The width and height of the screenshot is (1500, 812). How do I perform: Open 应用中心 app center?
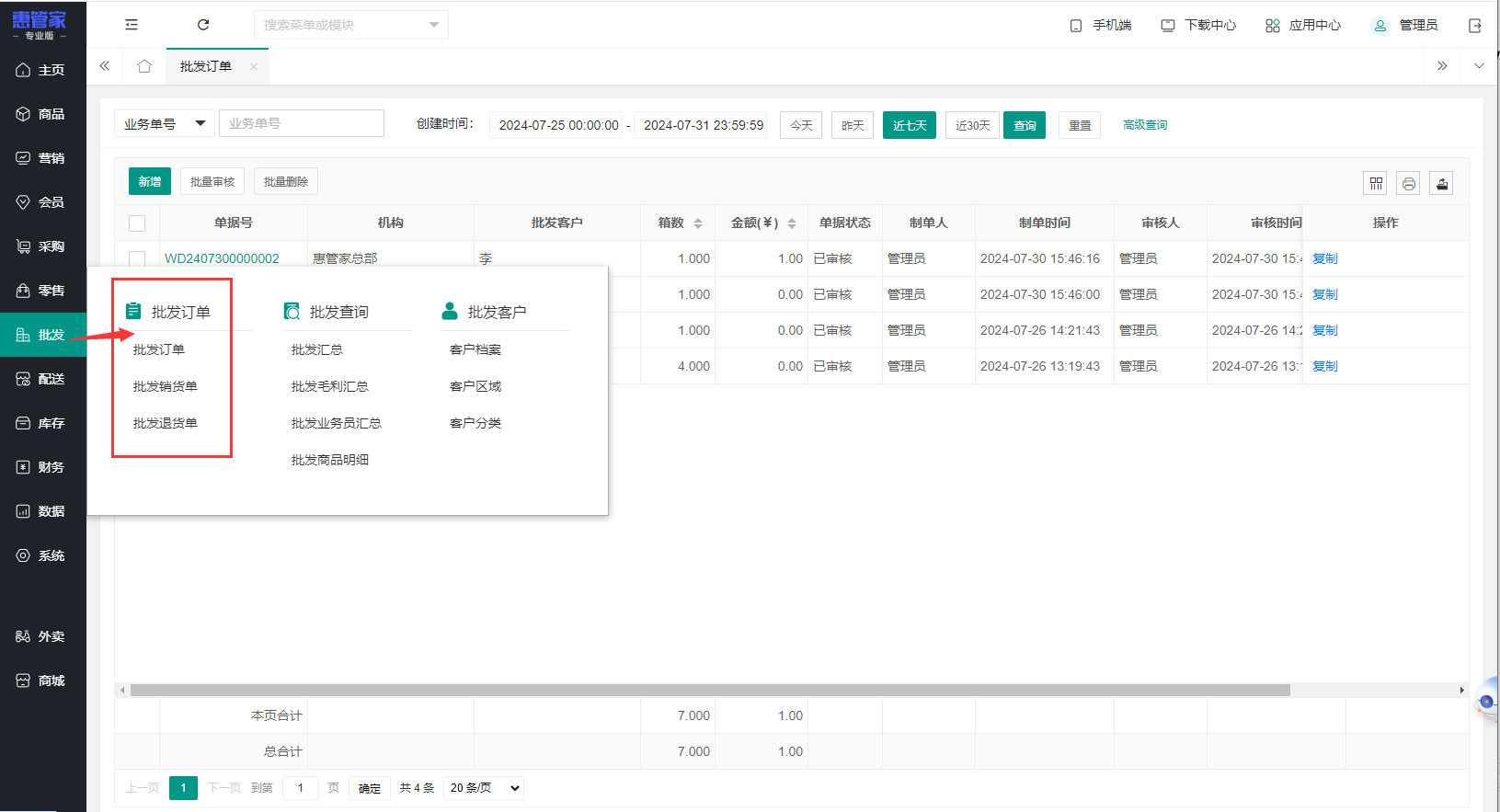click(x=1303, y=26)
